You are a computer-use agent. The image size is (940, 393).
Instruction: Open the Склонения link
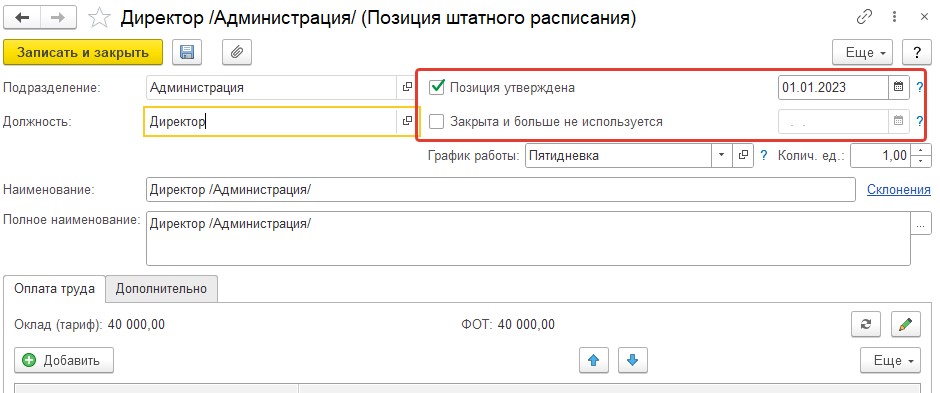(x=899, y=189)
